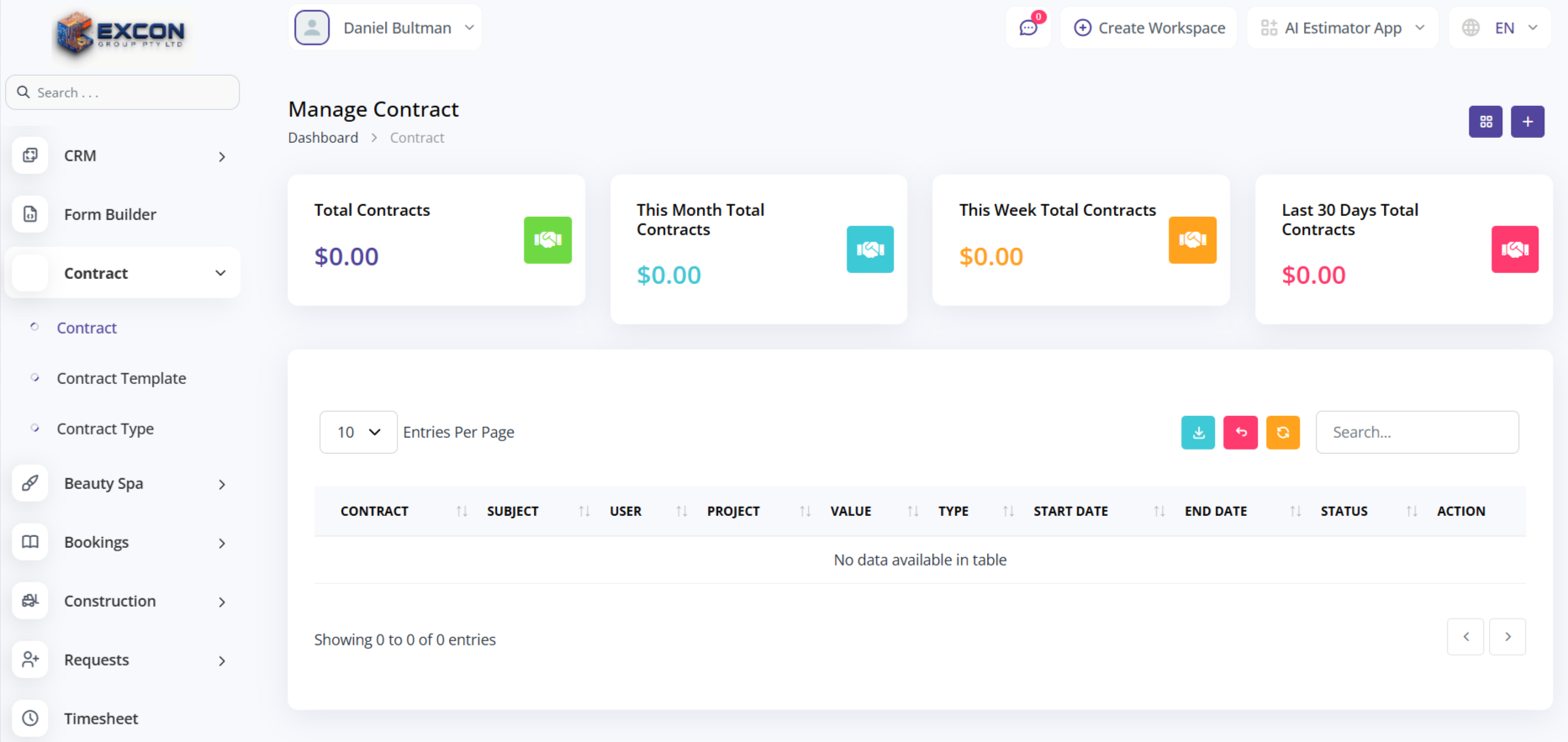Sort table by Start Date column
The height and width of the screenshot is (742, 1568).
(x=1070, y=511)
